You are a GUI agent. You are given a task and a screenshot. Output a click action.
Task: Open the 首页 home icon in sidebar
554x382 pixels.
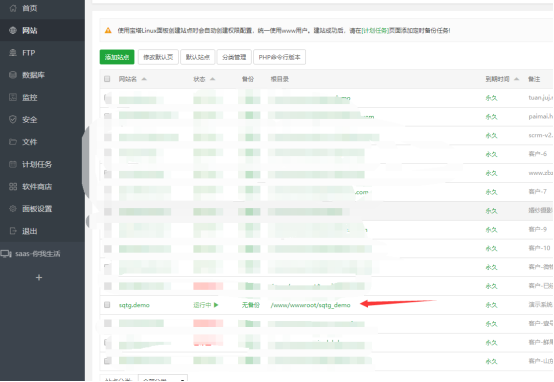(13, 8)
